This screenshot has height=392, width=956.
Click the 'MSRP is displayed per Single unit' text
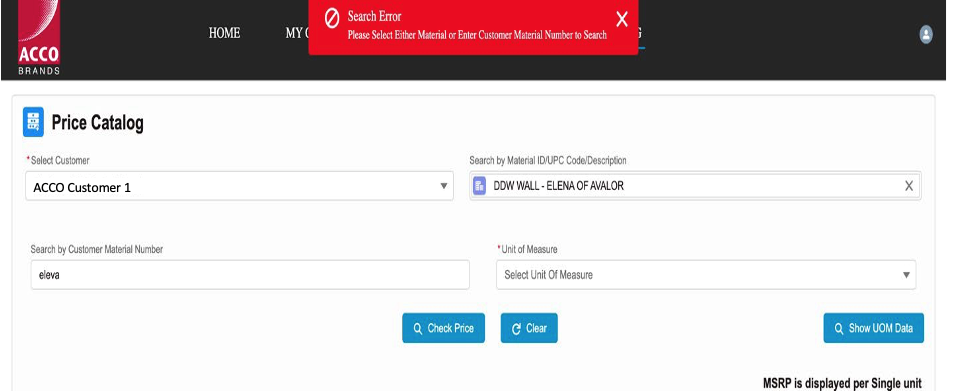842,383
